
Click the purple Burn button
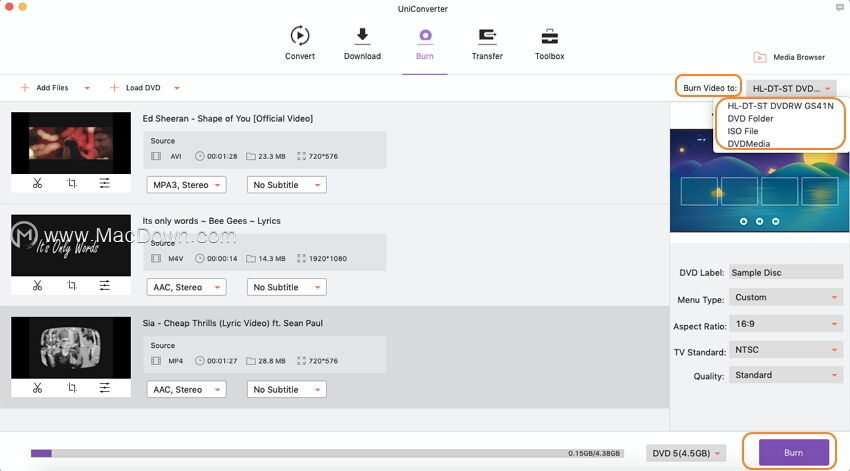pyautogui.click(x=794, y=453)
